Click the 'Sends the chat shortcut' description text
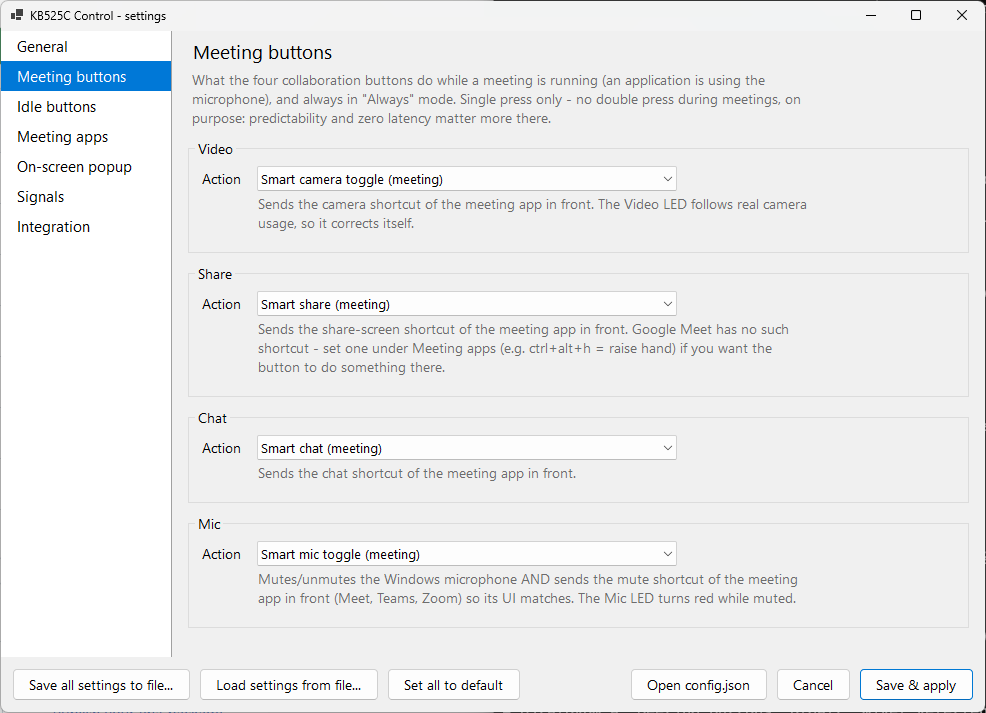Image resolution: width=986 pixels, height=713 pixels. pyautogui.click(x=417, y=473)
